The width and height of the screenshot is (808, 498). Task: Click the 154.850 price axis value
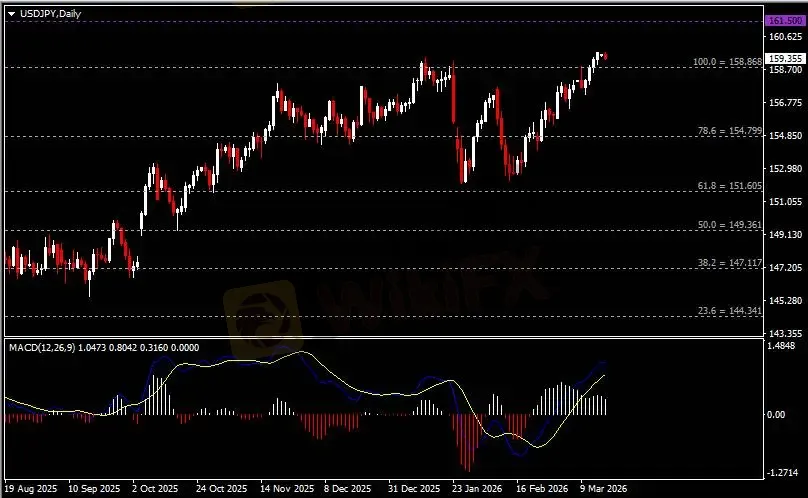(786, 136)
